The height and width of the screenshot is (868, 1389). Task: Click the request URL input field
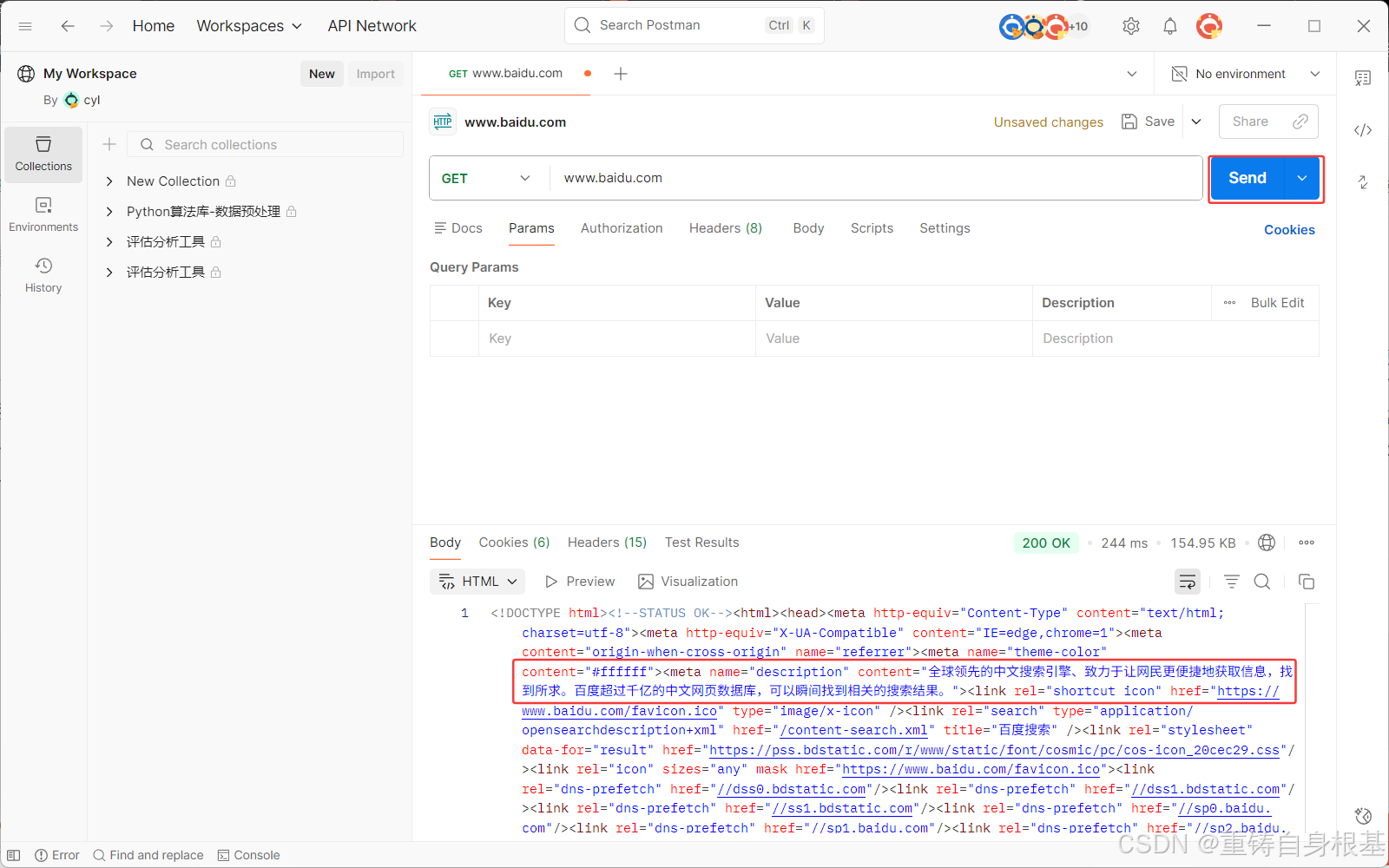click(x=868, y=178)
